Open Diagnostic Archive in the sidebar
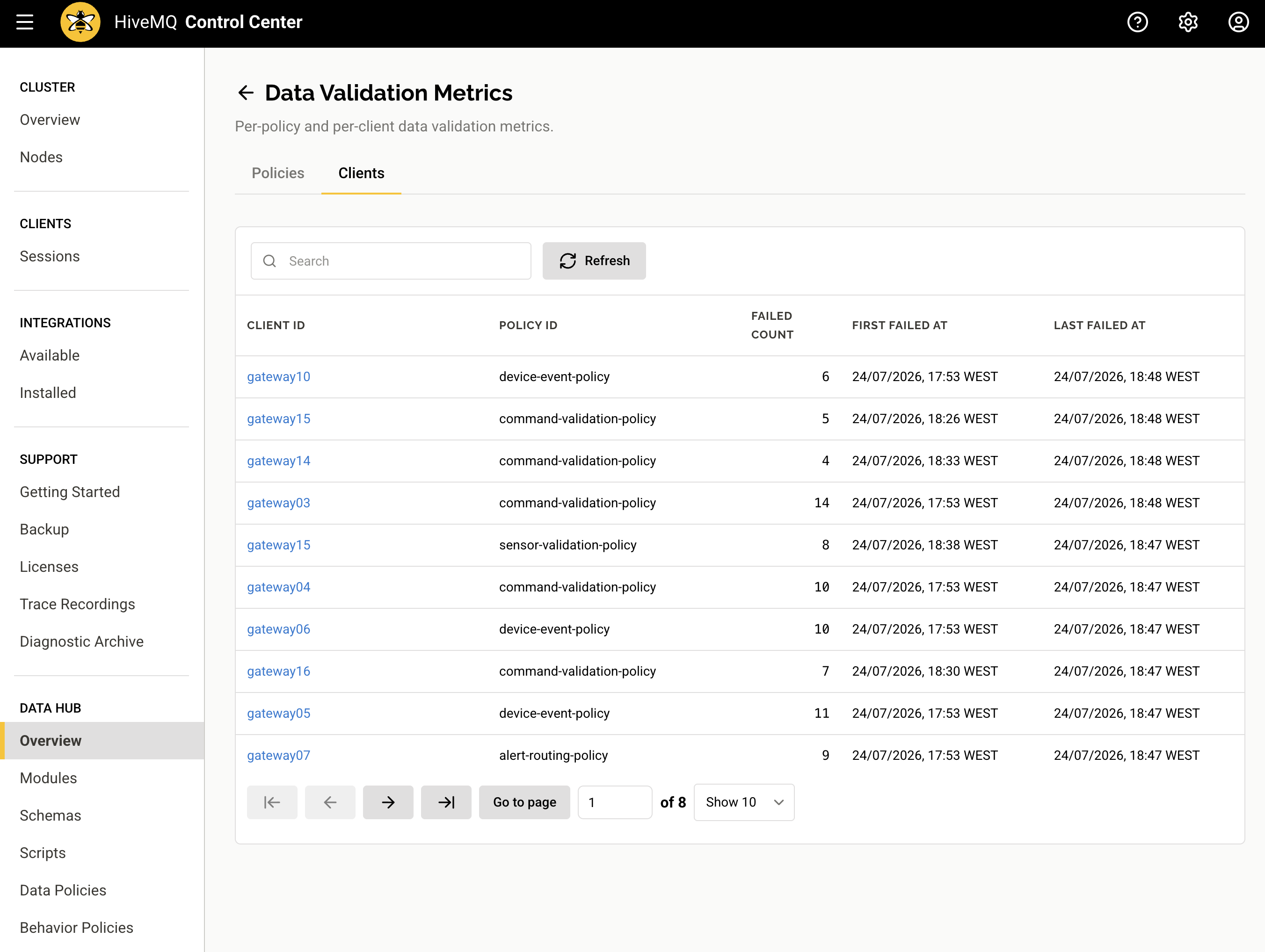This screenshot has height=952, width=1265. [x=82, y=642]
